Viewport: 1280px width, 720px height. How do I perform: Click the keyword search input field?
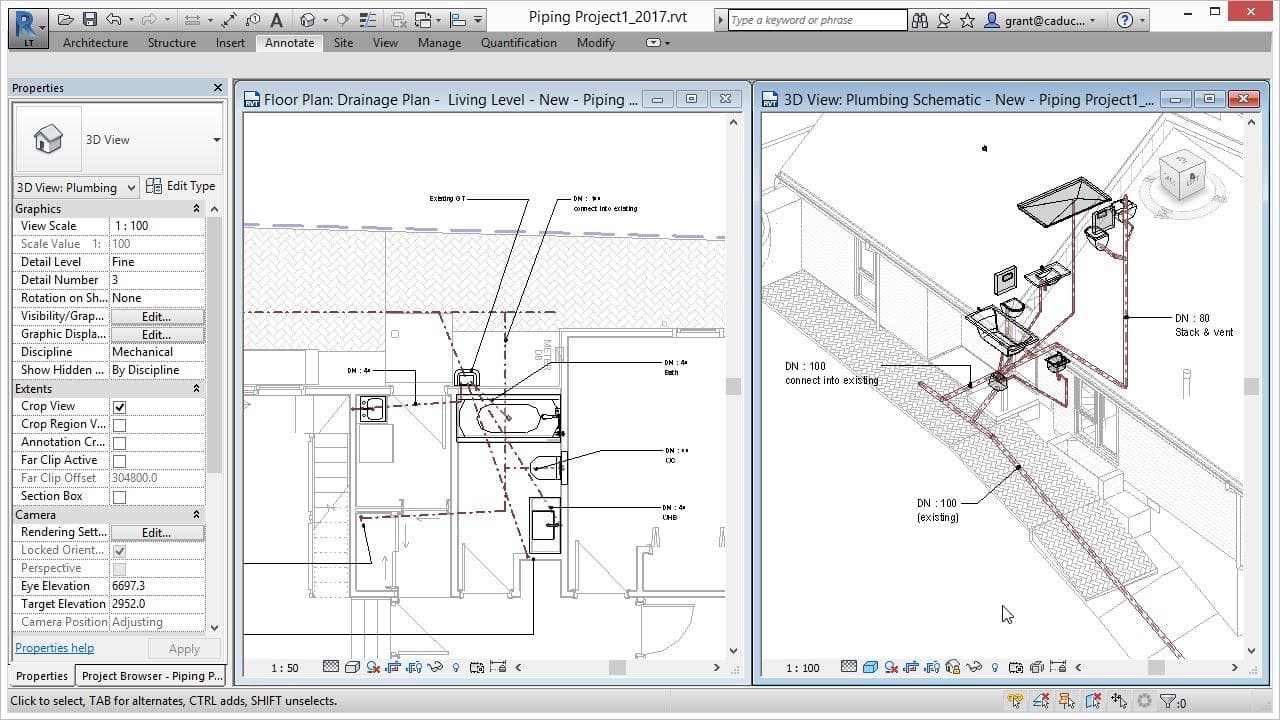tap(818, 20)
